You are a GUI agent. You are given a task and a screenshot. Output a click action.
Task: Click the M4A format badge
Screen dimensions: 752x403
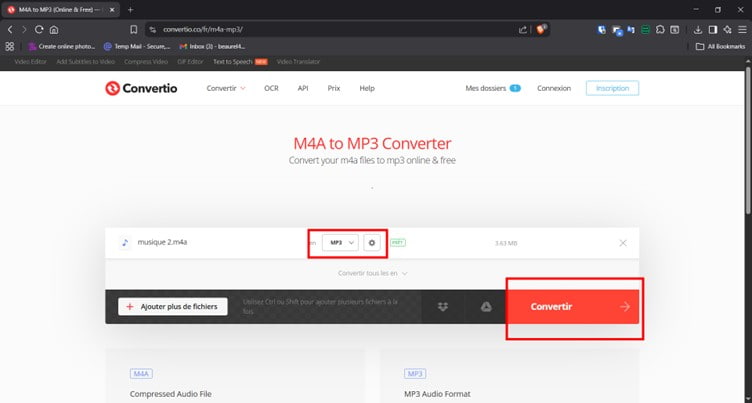point(141,374)
